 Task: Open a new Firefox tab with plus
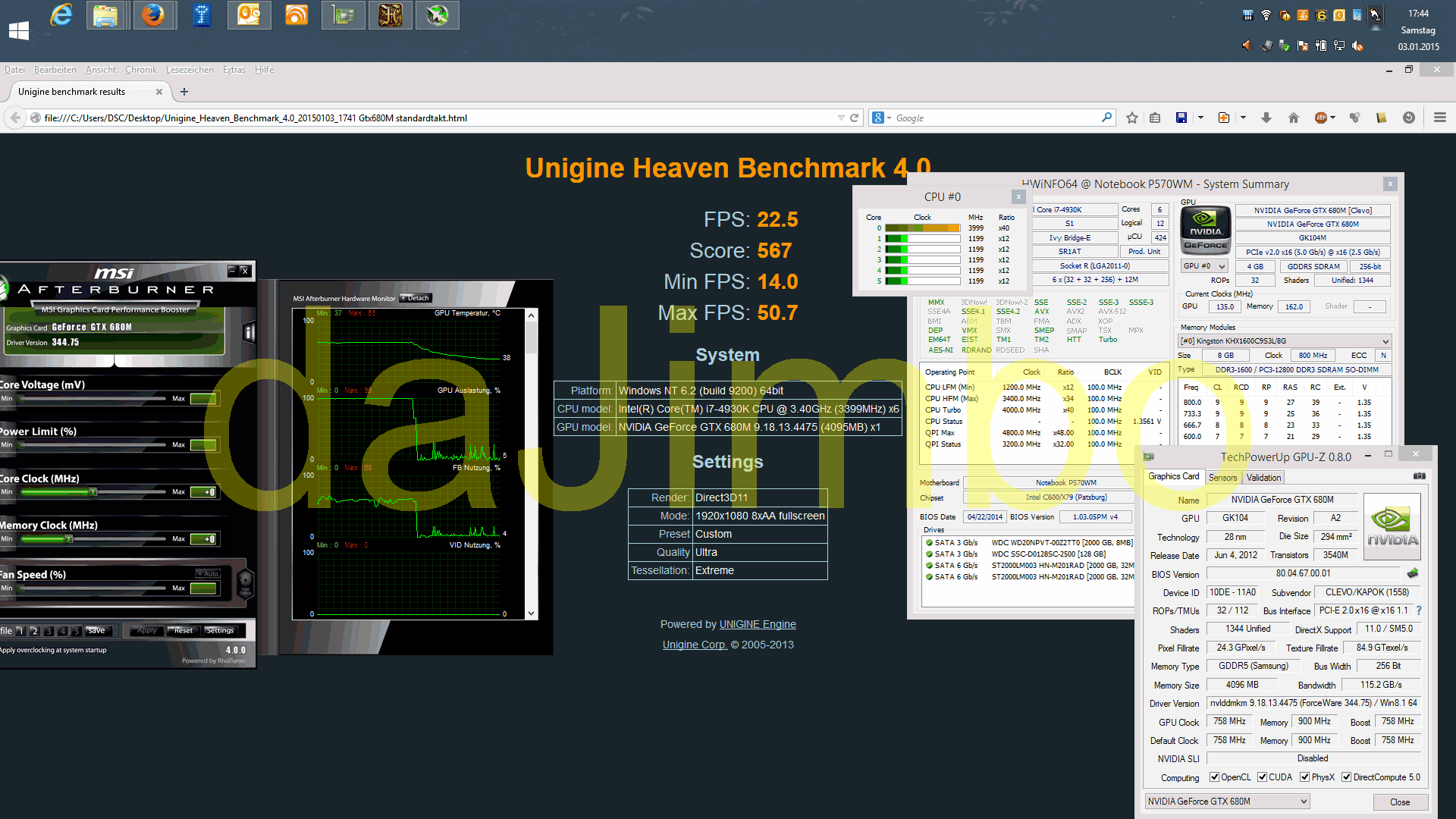[x=184, y=92]
